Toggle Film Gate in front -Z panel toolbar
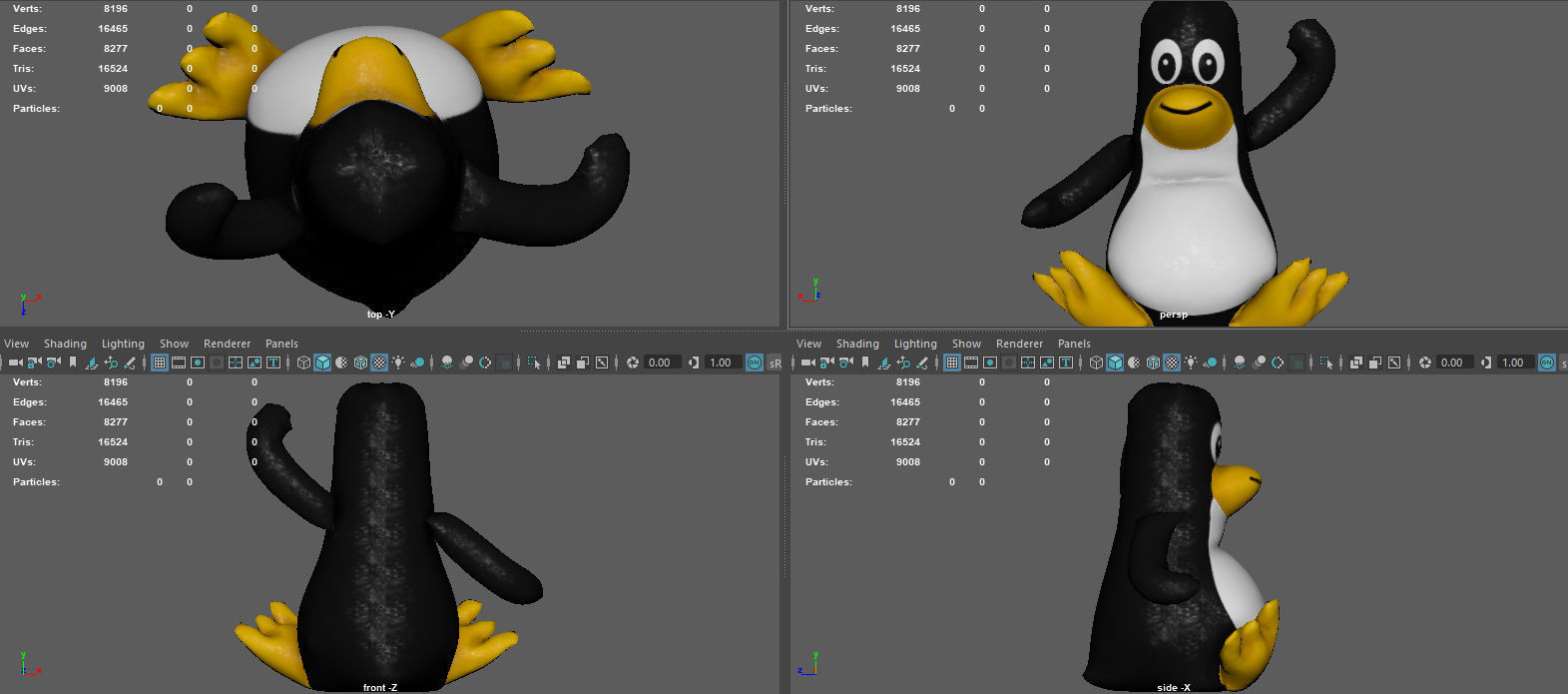This screenshot has width=1568, height=694. [x=179, y=362]
